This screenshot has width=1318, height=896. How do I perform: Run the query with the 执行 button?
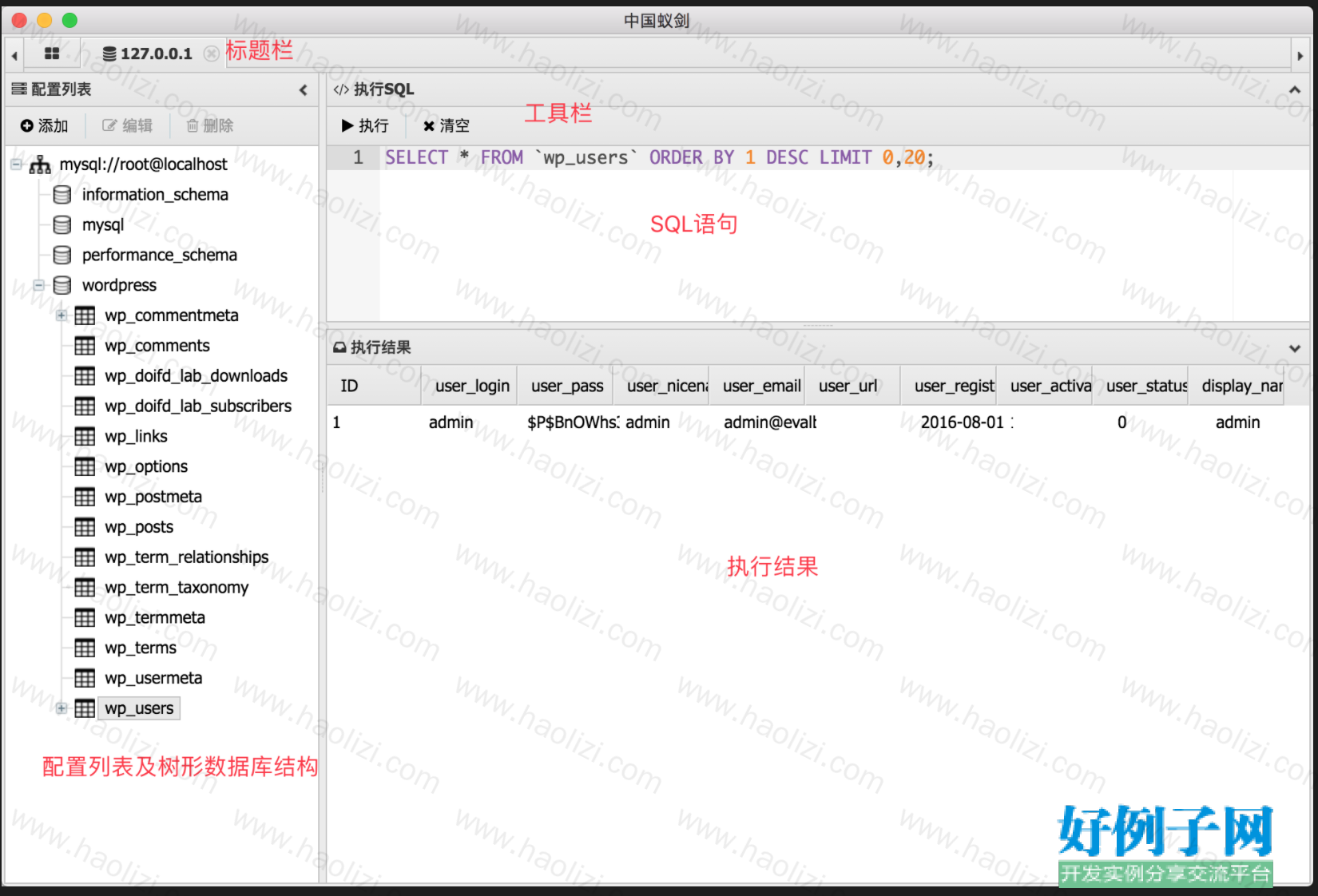tap(365, 125)
